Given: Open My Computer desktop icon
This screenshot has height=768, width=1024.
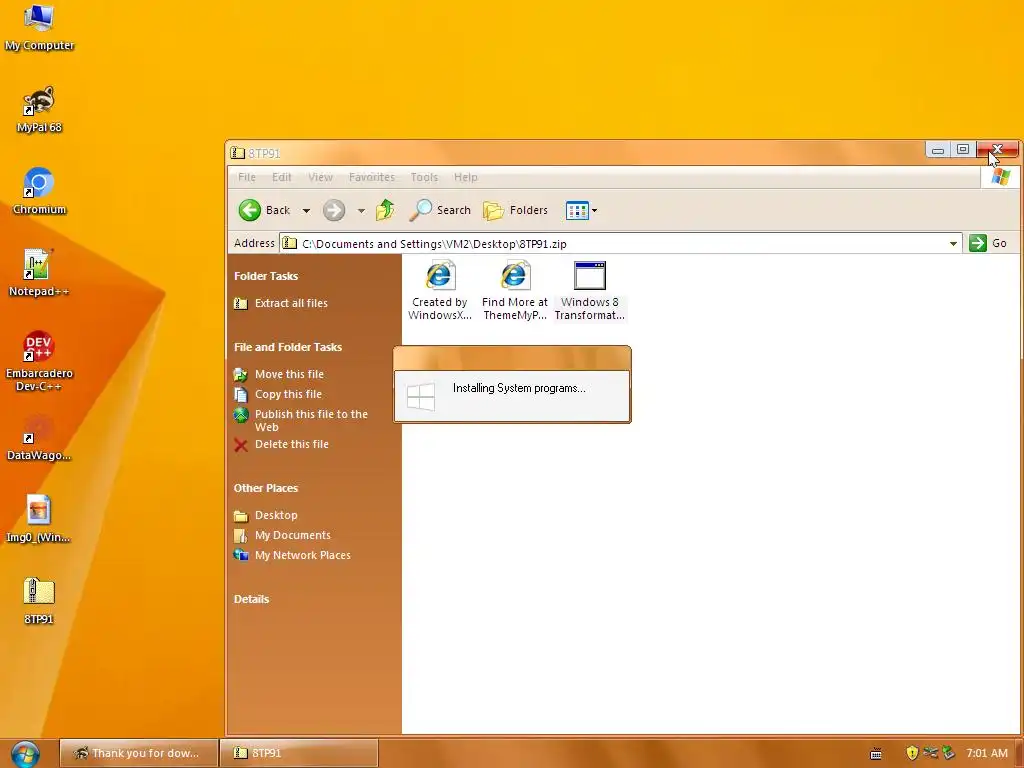Looking at the screenshot, I should click(39, 27).
